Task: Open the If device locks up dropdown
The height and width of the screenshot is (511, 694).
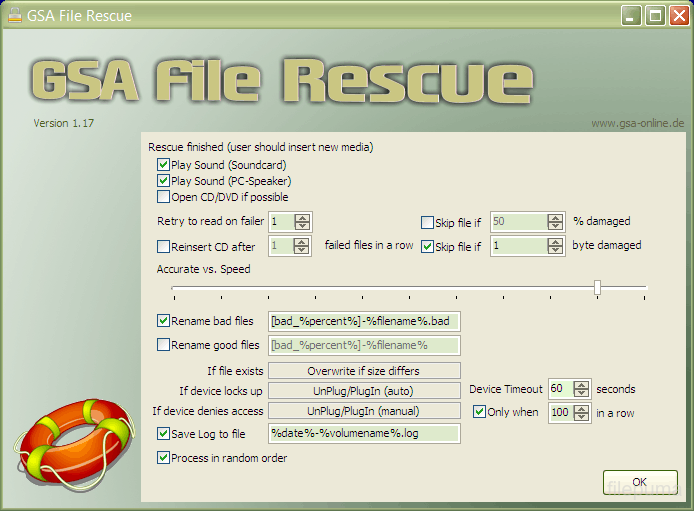Action: [362, 390]
